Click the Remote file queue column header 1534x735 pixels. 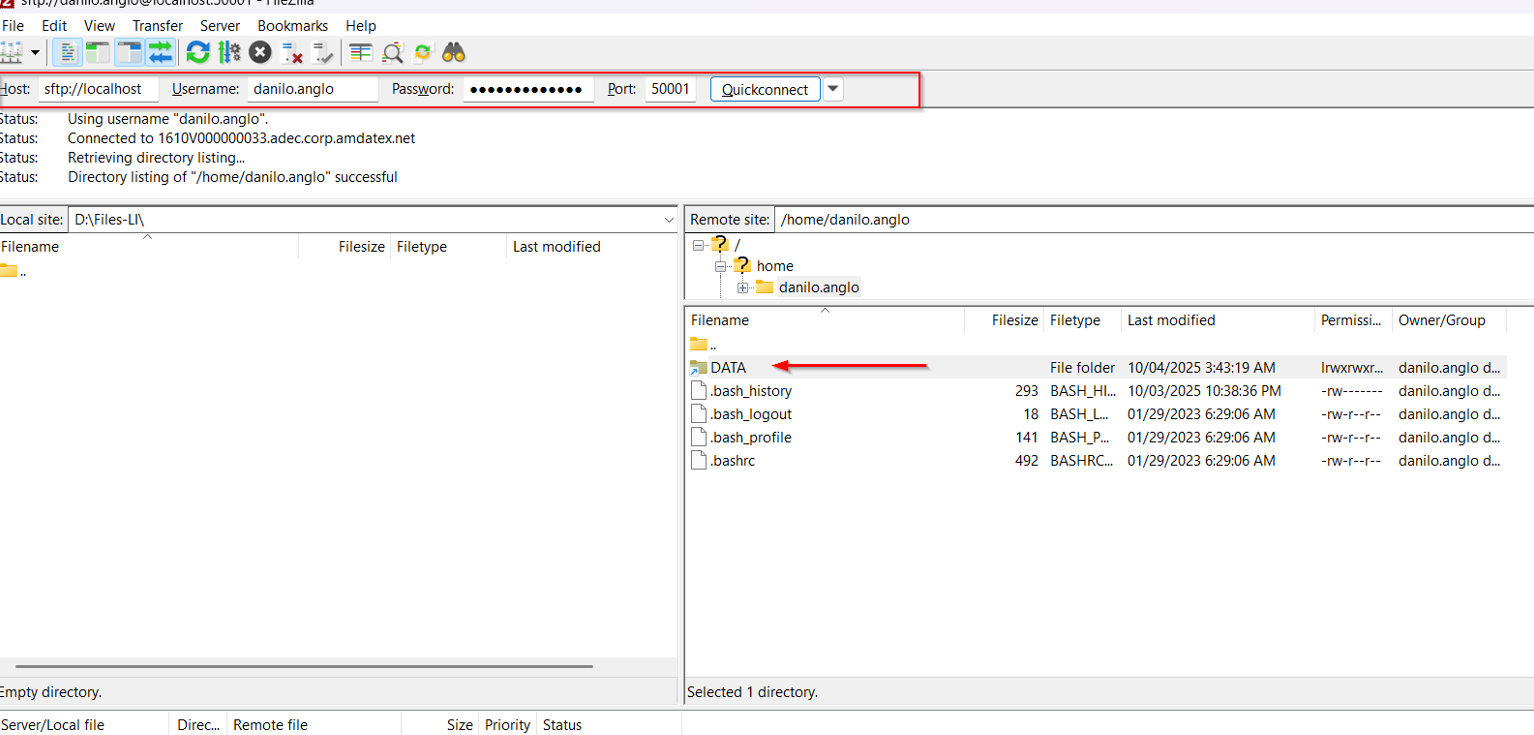point(314,725)
